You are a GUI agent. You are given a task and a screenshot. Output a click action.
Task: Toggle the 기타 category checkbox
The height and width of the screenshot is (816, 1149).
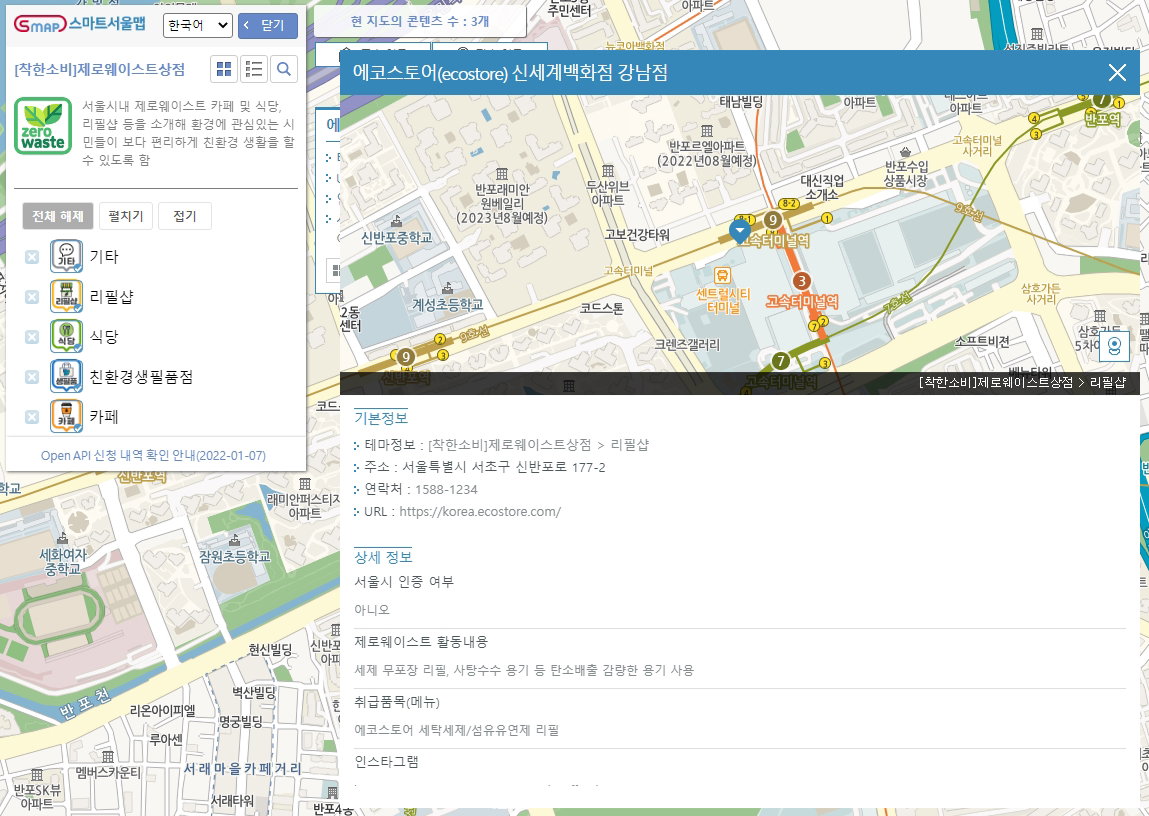pyautogui.click(x=32, y=256)
